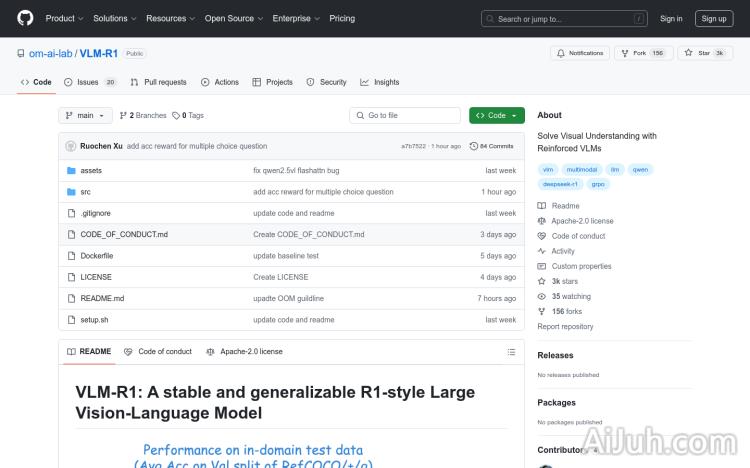Open the Pull requests tab
Viewport: 750px width, 468px height.
pyautogui.click(x=159, y=82)
